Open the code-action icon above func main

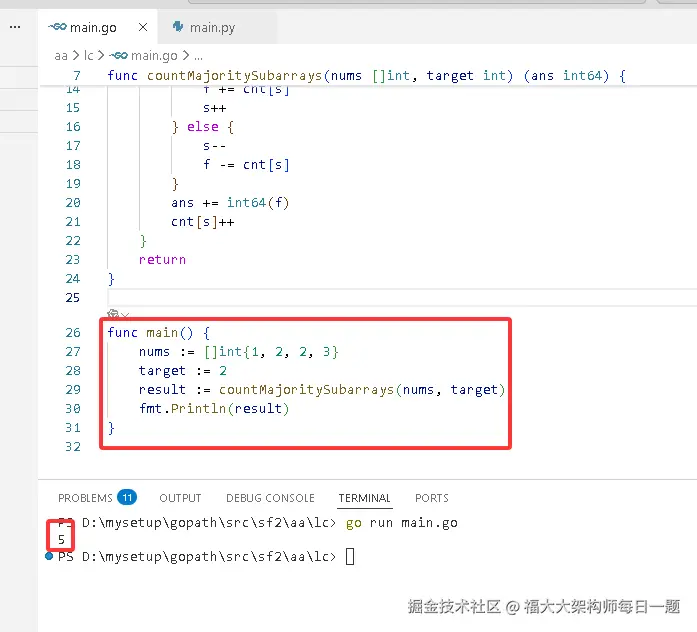pos(113,314)
